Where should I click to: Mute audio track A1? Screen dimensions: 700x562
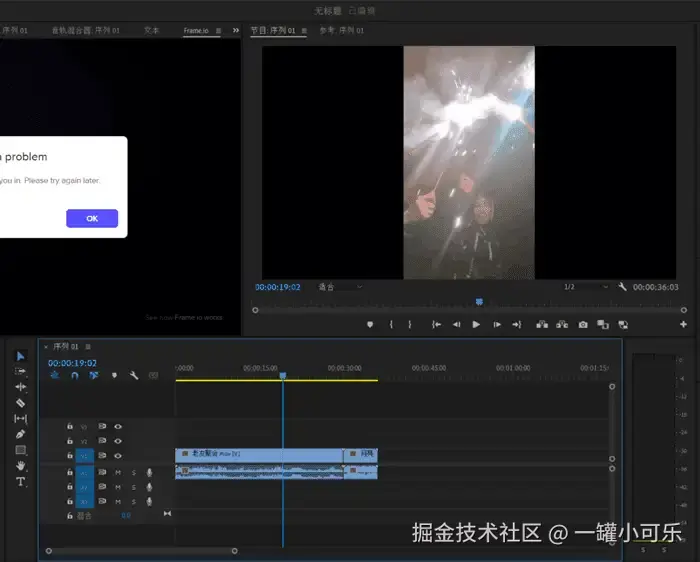118,472
